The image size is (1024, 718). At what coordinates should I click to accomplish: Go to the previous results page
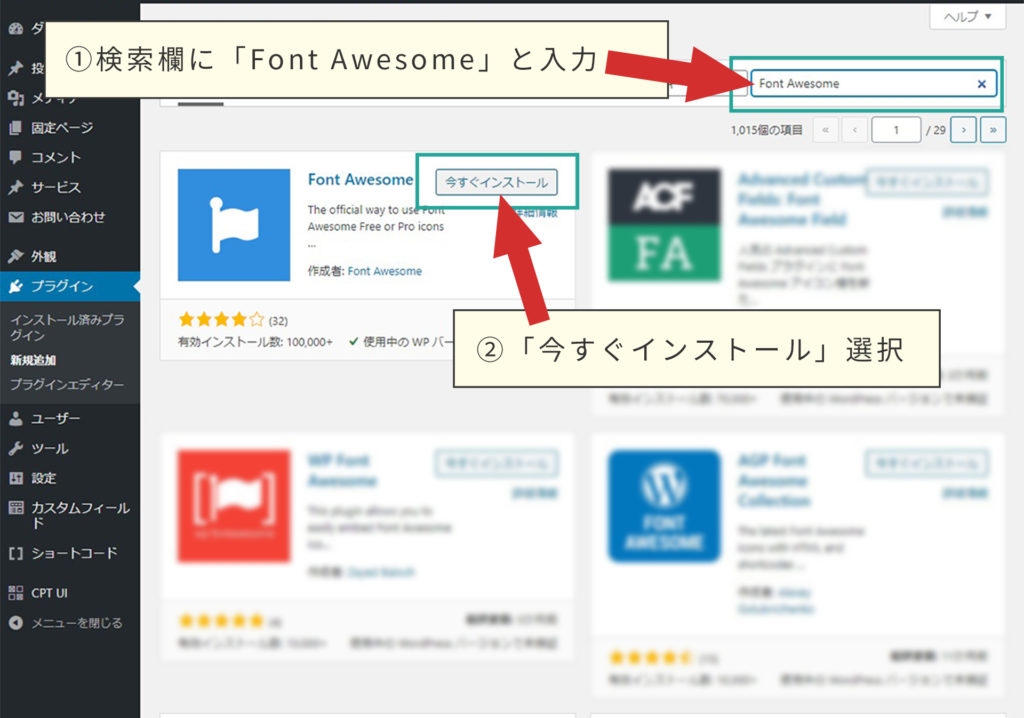point(855,130)
